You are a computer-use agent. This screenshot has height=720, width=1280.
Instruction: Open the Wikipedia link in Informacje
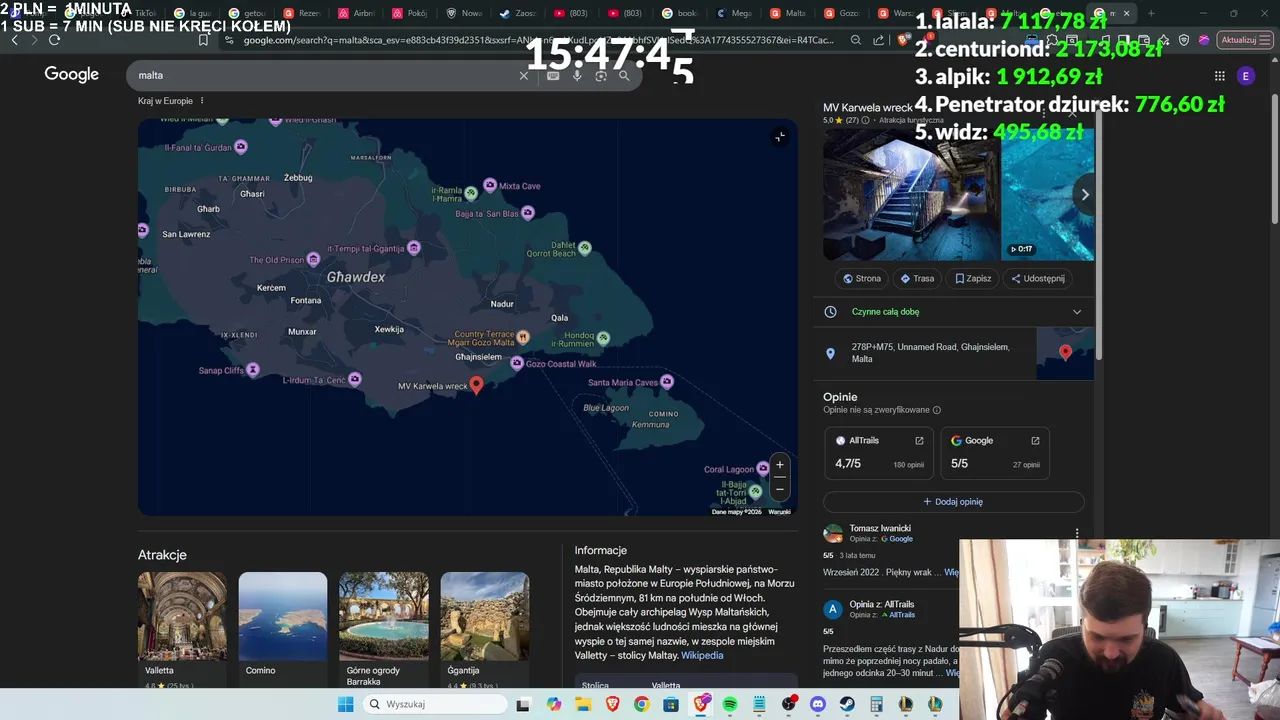click(x=702, y=656)
